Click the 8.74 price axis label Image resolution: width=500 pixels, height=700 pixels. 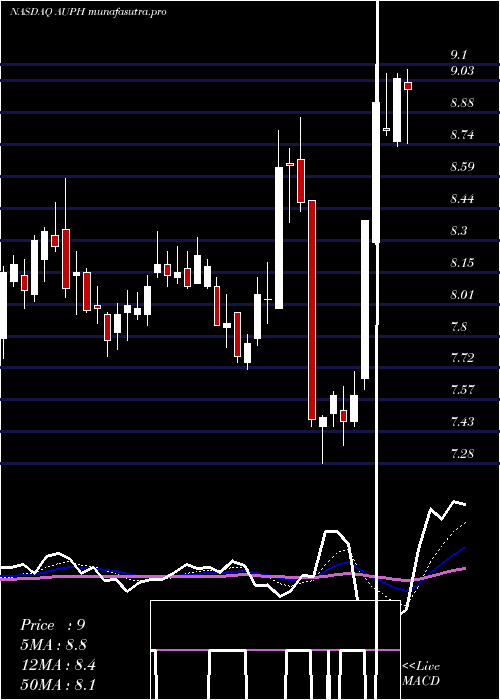tap(462, 135)
